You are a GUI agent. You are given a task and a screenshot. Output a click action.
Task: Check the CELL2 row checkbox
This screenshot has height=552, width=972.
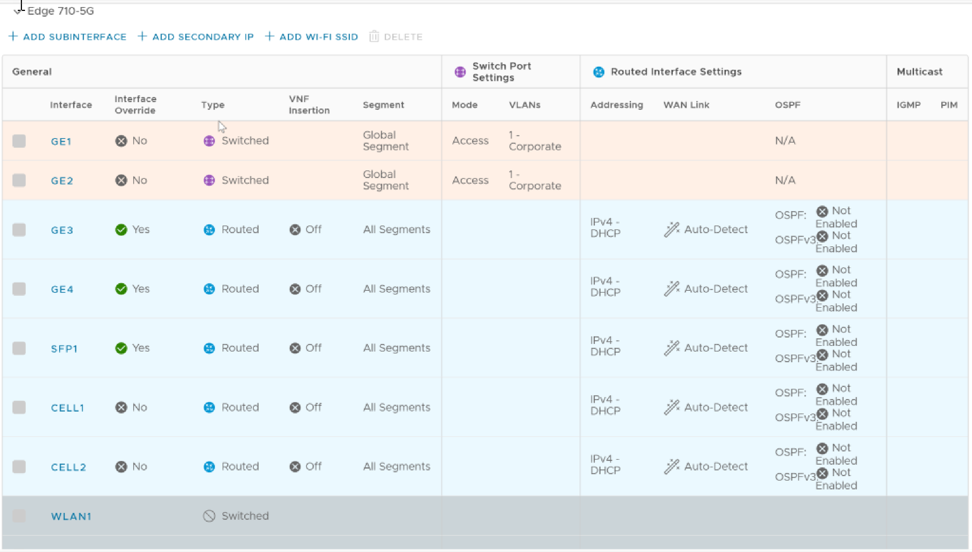pyautogui.click(x=19, y=467)
